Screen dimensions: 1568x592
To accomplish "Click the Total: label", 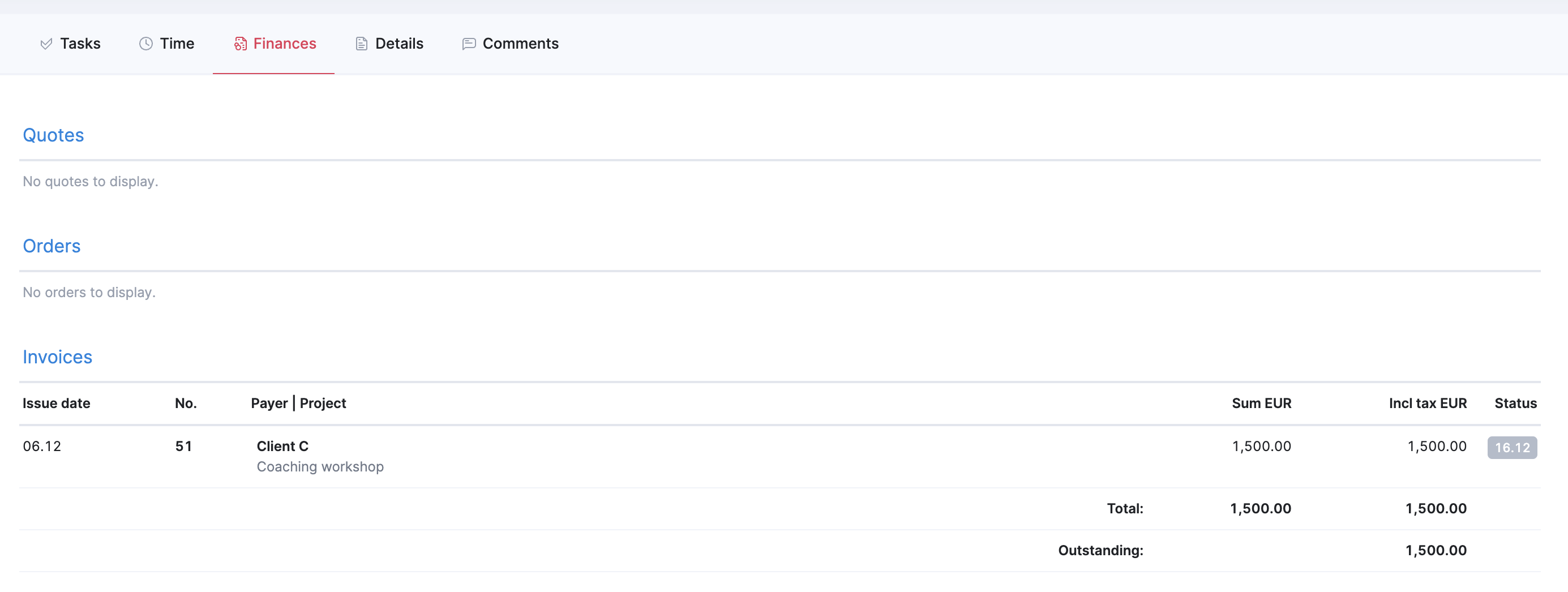I will pos(1125,509).
